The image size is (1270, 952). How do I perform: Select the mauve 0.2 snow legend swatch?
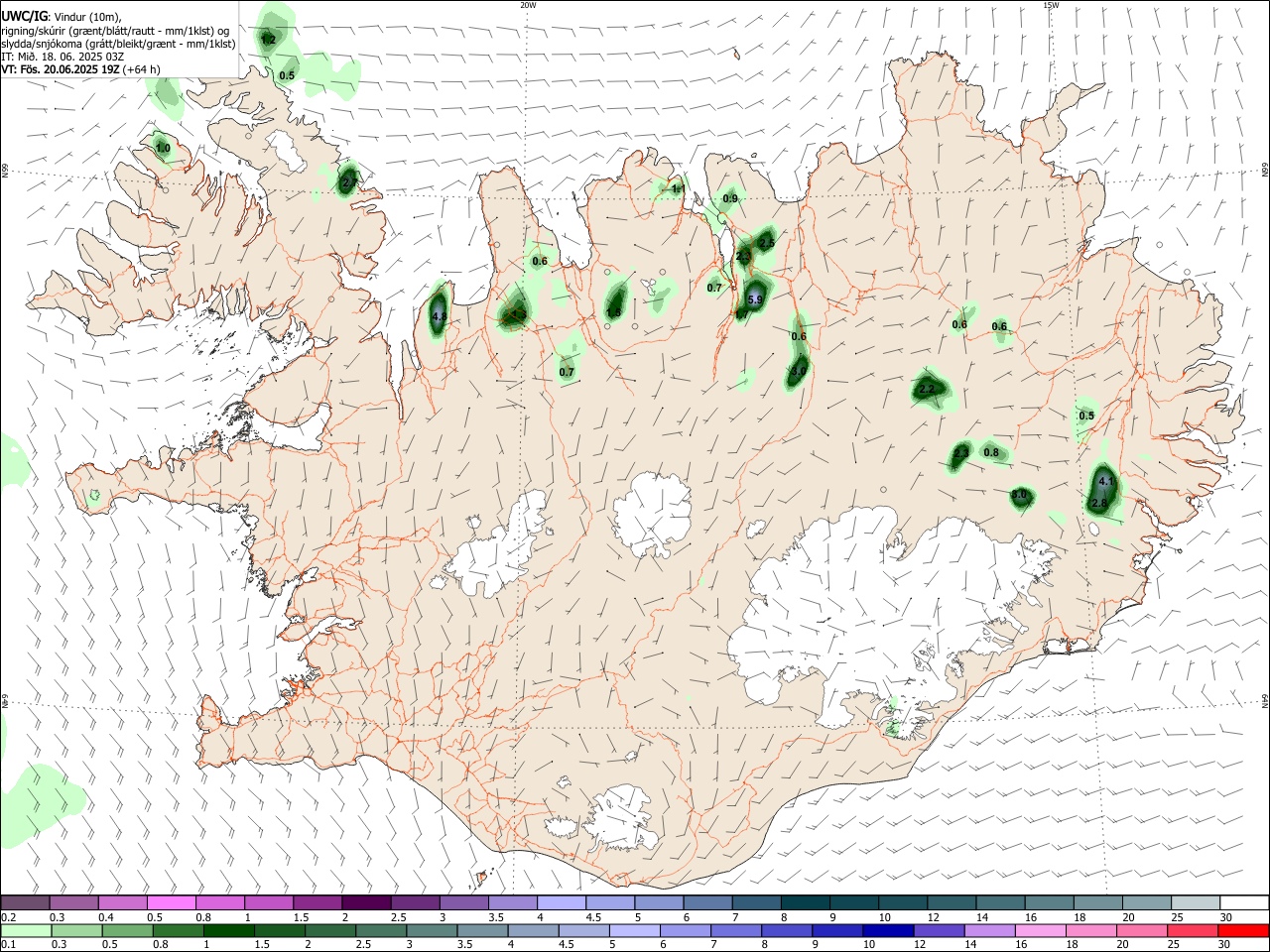pyautogui.click(x=26, y=903)
